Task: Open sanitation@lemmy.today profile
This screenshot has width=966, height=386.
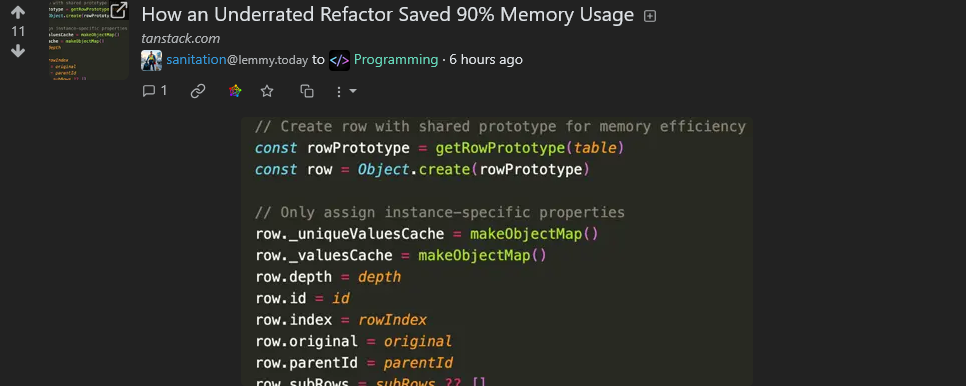Action: tap(237, 60)
